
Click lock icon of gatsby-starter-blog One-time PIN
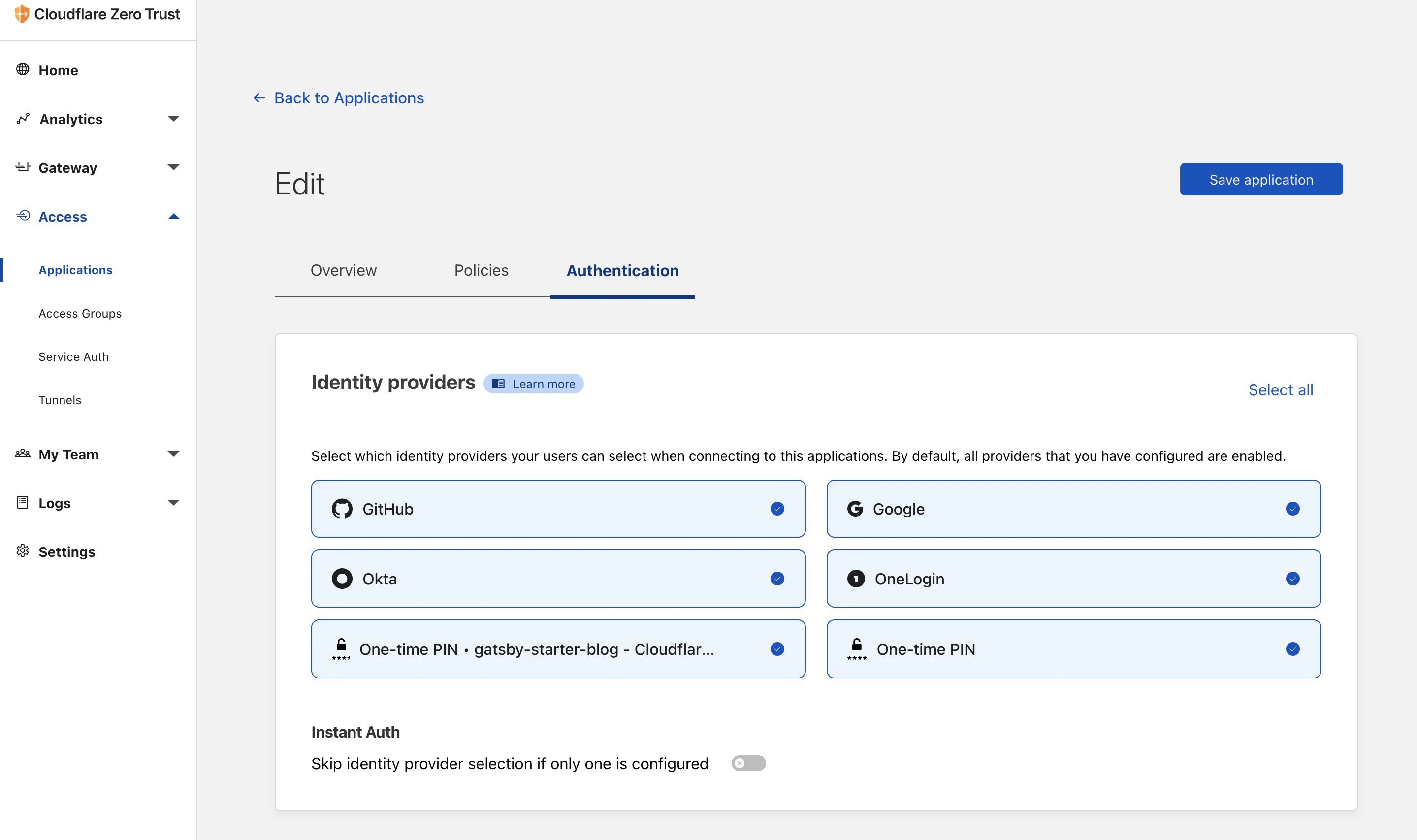tap(341, 649)
